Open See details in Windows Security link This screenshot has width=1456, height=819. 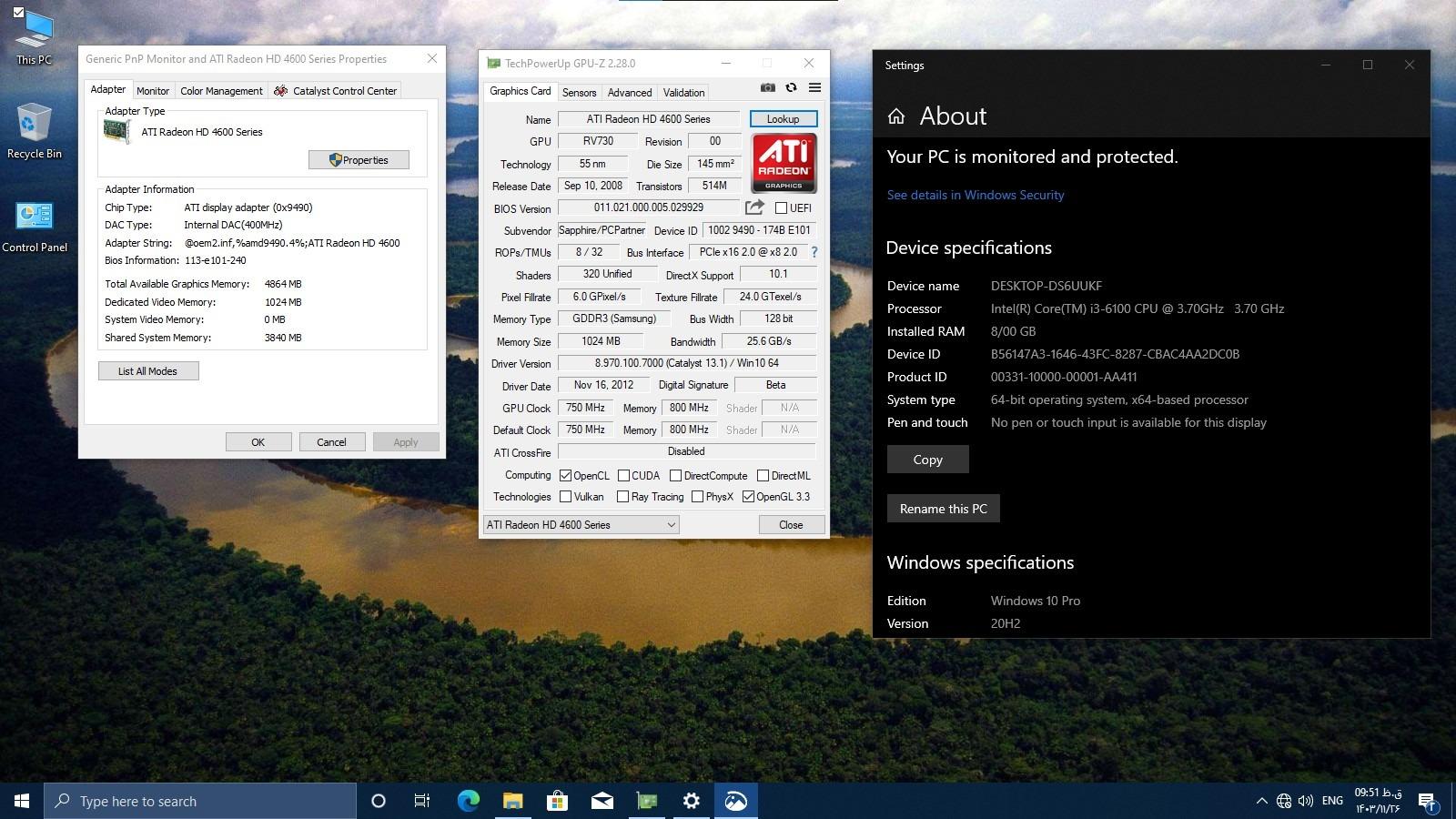coord(975,195)
